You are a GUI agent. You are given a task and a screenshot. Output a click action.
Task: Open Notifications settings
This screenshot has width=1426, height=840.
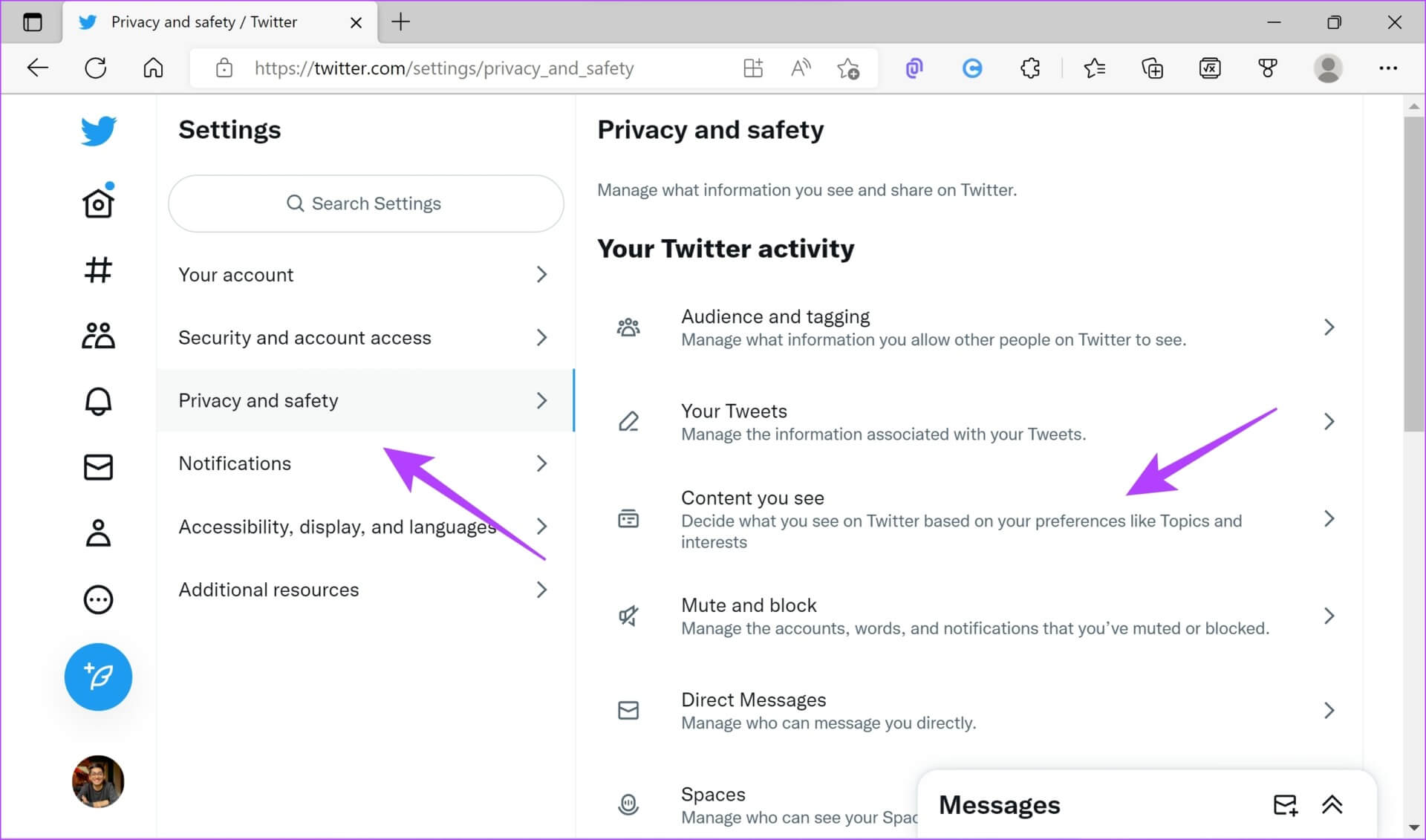coord(235,463)
